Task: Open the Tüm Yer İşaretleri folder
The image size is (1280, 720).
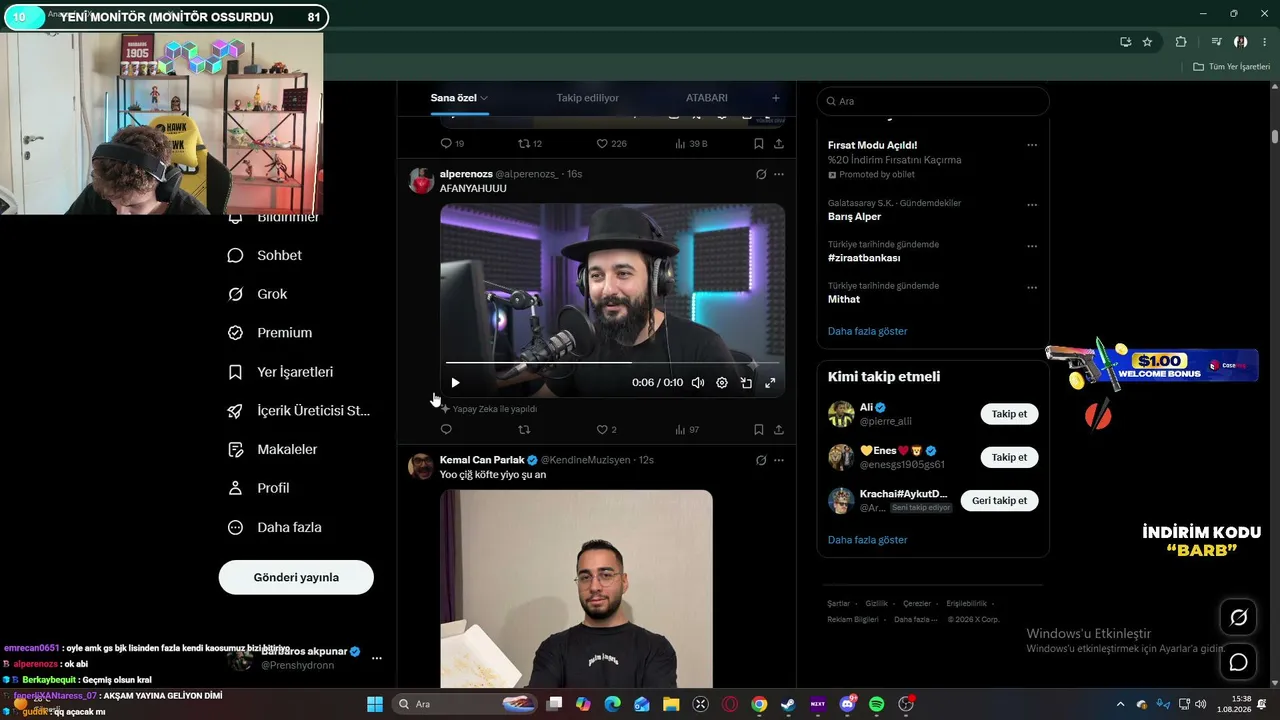Action: 1232,67
